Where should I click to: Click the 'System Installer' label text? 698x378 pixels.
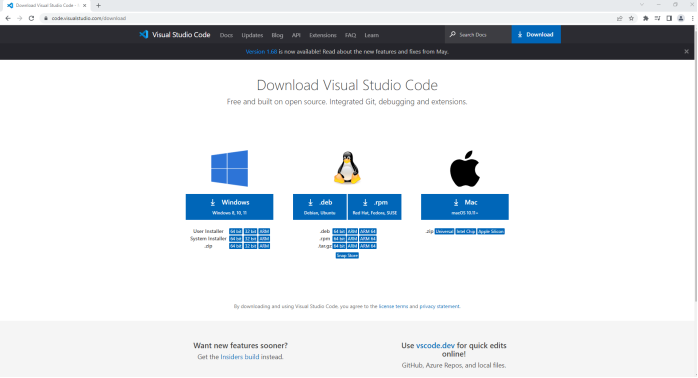pos(208,239)
